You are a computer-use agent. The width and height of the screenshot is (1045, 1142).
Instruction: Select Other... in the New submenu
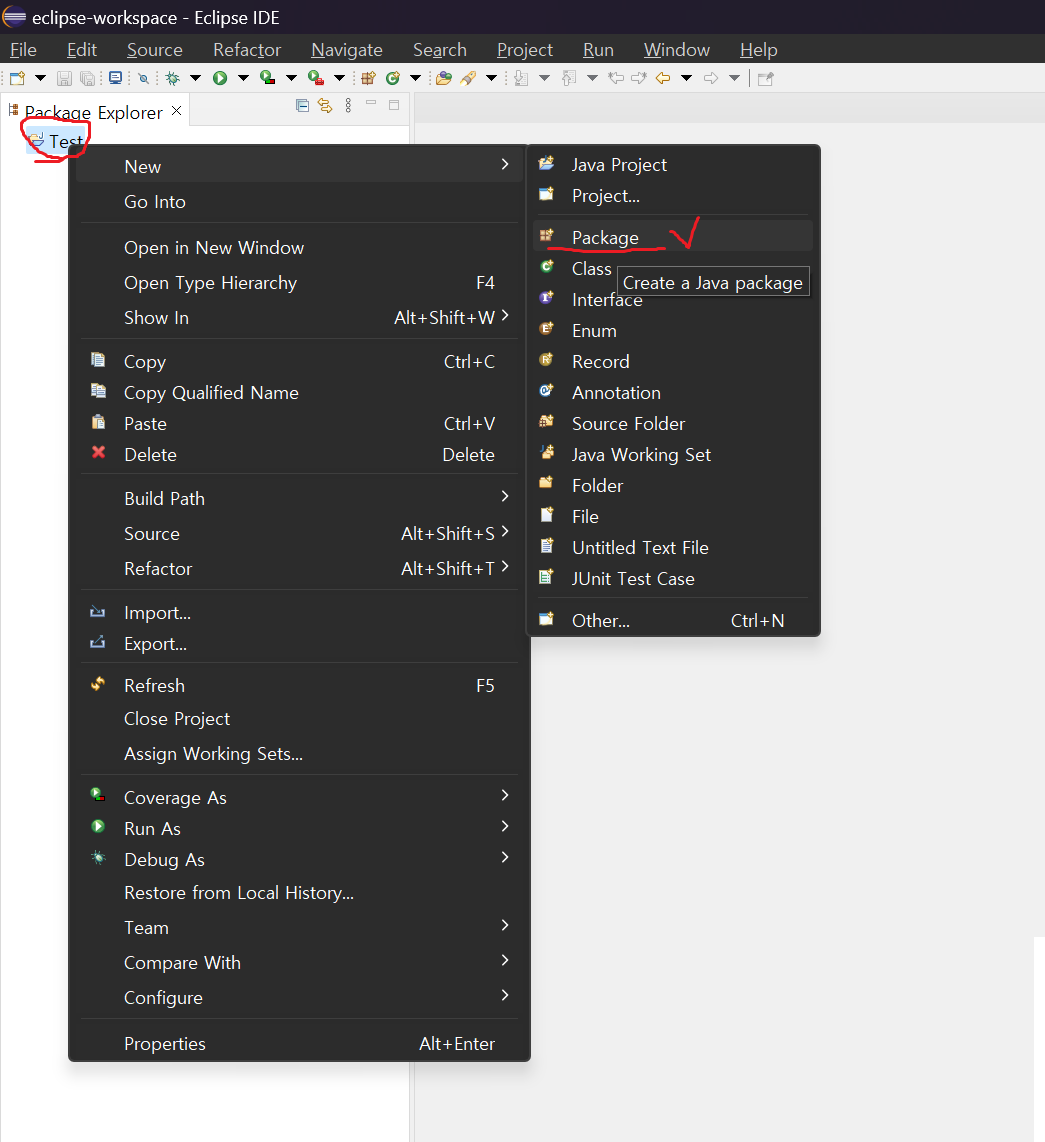pos(673,621)
